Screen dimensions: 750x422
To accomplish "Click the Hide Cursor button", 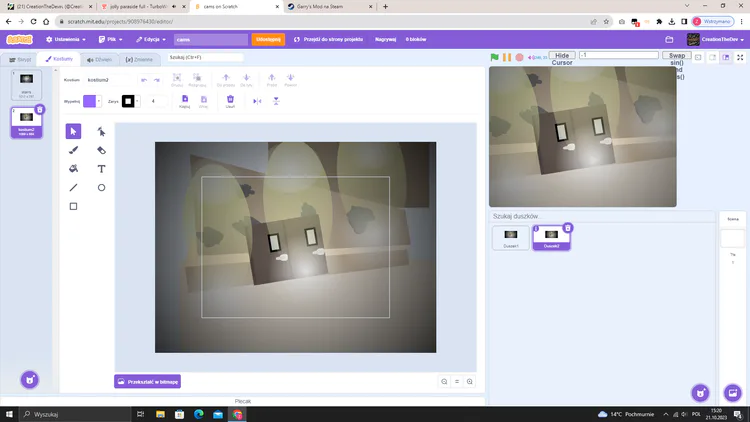I will [562, 56].
